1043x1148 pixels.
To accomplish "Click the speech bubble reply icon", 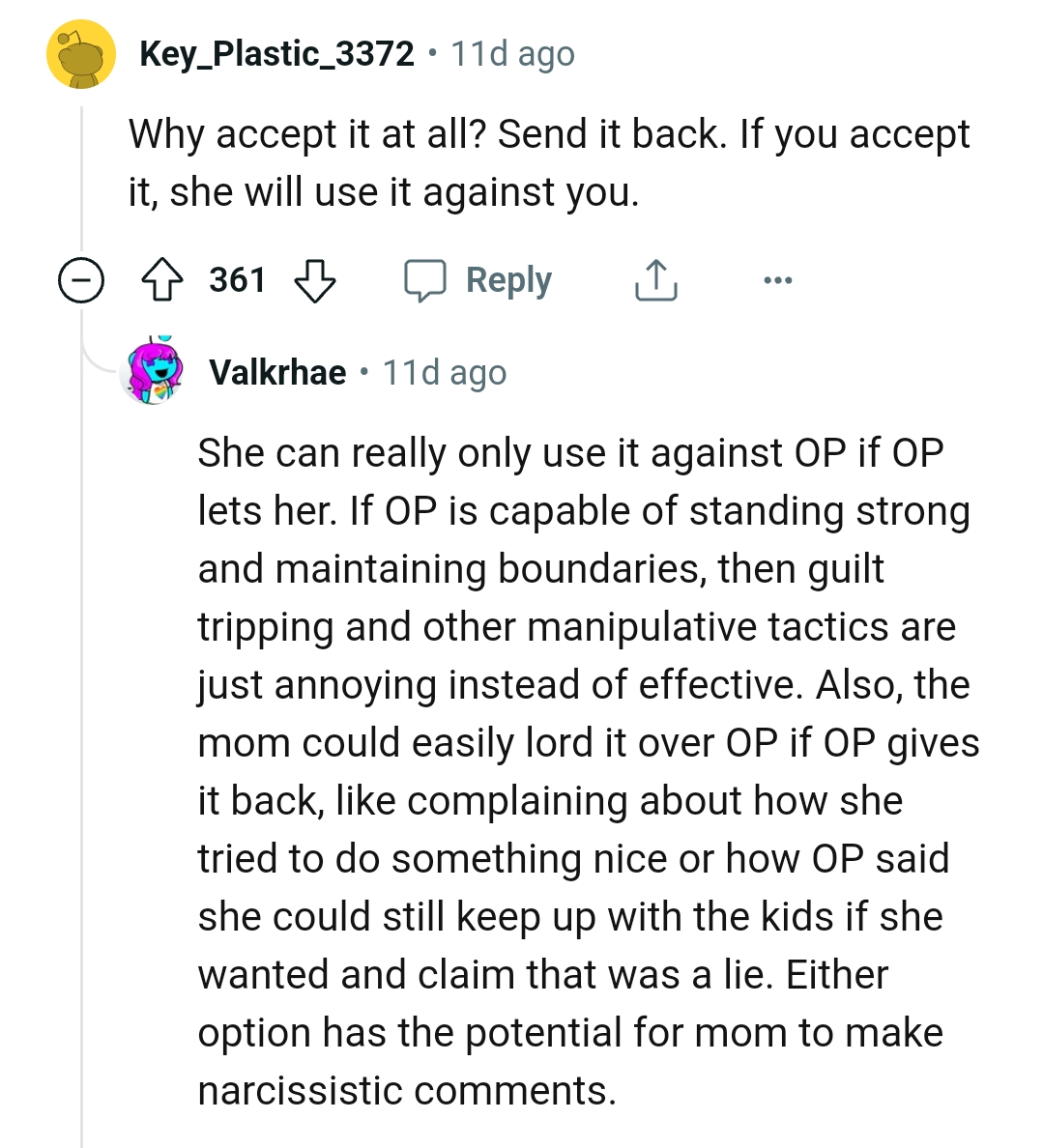I will 425,281.
